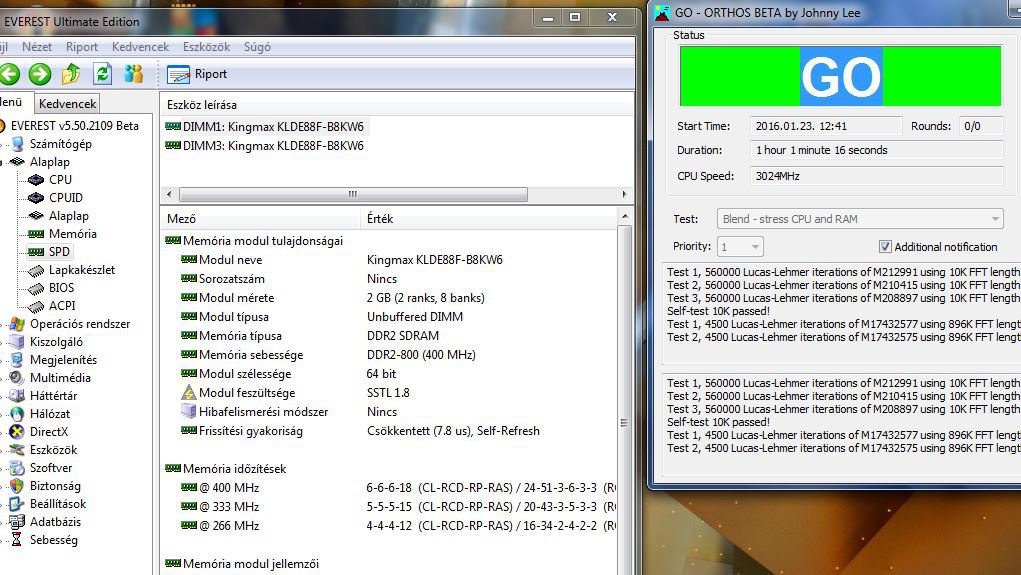1021x575 pixels.
Task: Click the Operációs rendszer Windows icon
Action: [18, 324]
